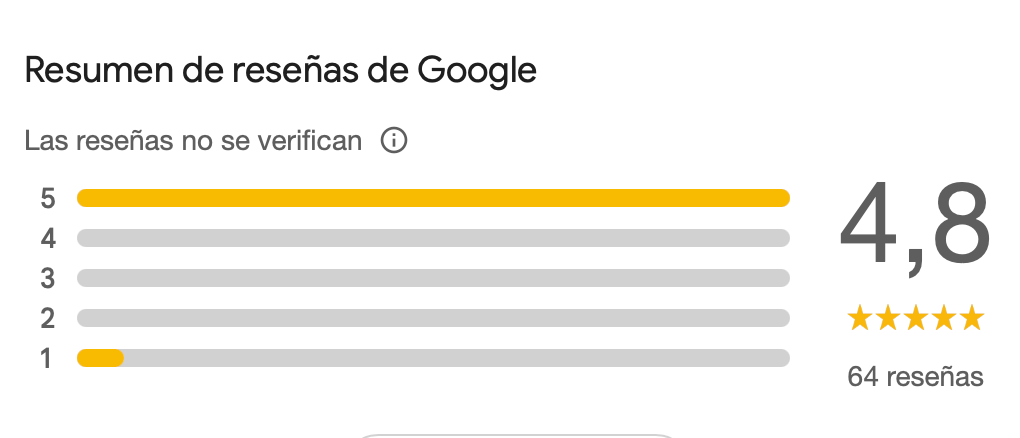
Task: Select the 4-star rating bar
Action: coord(433,238)
